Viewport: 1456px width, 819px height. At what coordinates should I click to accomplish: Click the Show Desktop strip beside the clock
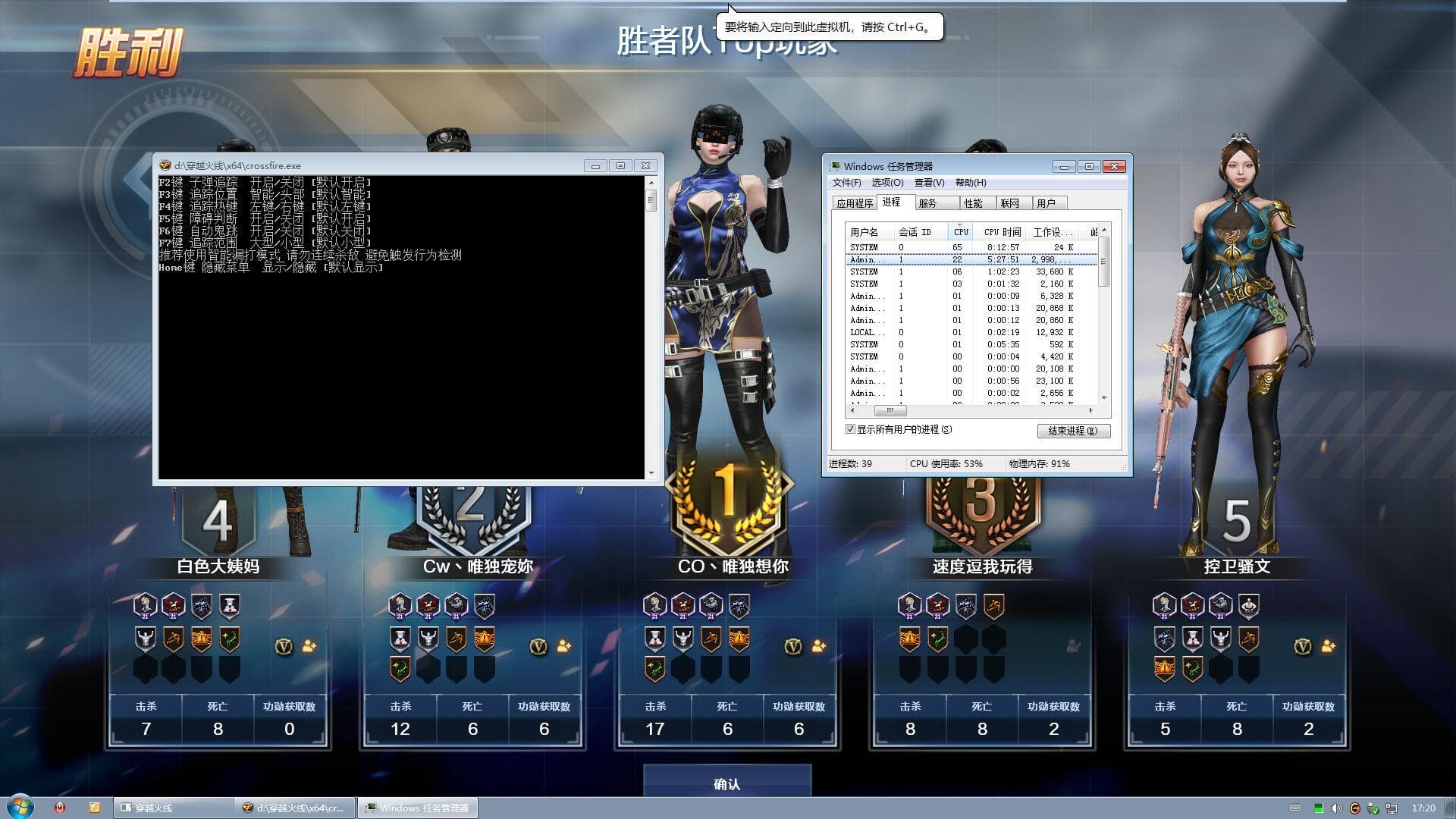click(1450, 808)
